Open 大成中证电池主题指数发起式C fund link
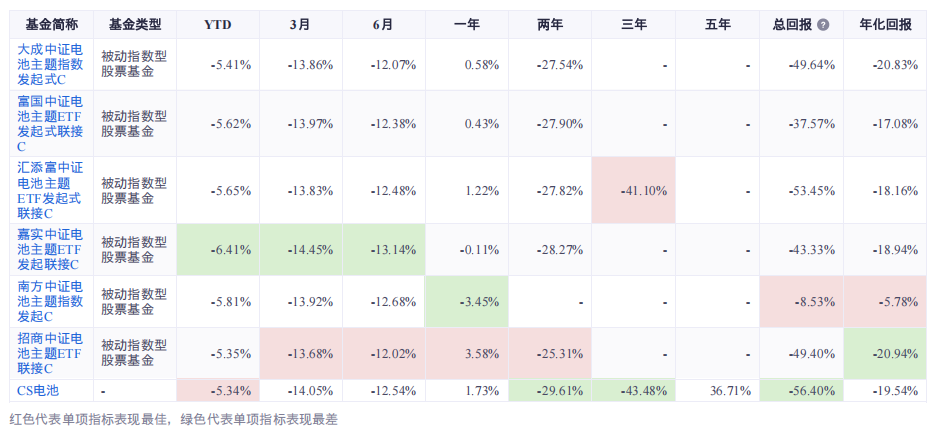 [51, 64]
